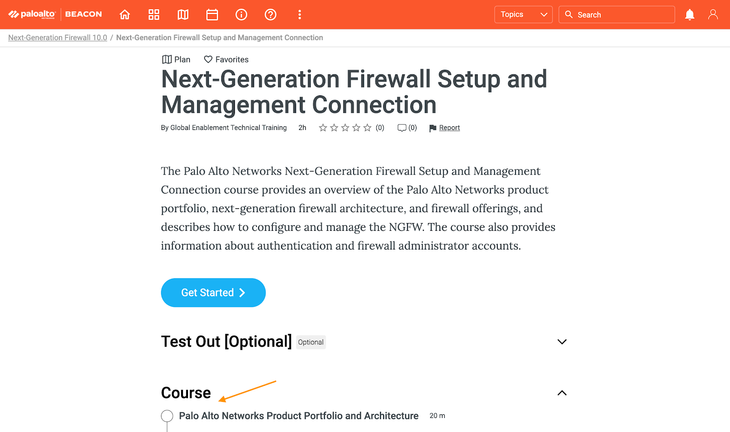
Task: Open the help question mark icon
Action: (270, 14)
